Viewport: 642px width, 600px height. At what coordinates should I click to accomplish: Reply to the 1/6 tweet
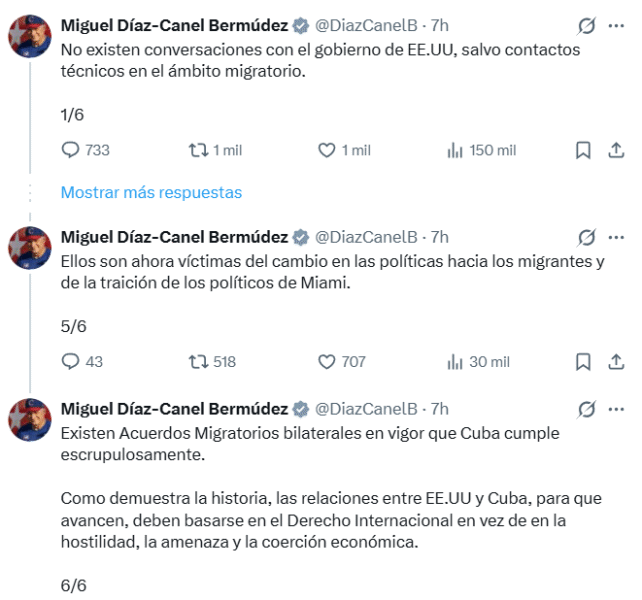(x=70, y=150)
